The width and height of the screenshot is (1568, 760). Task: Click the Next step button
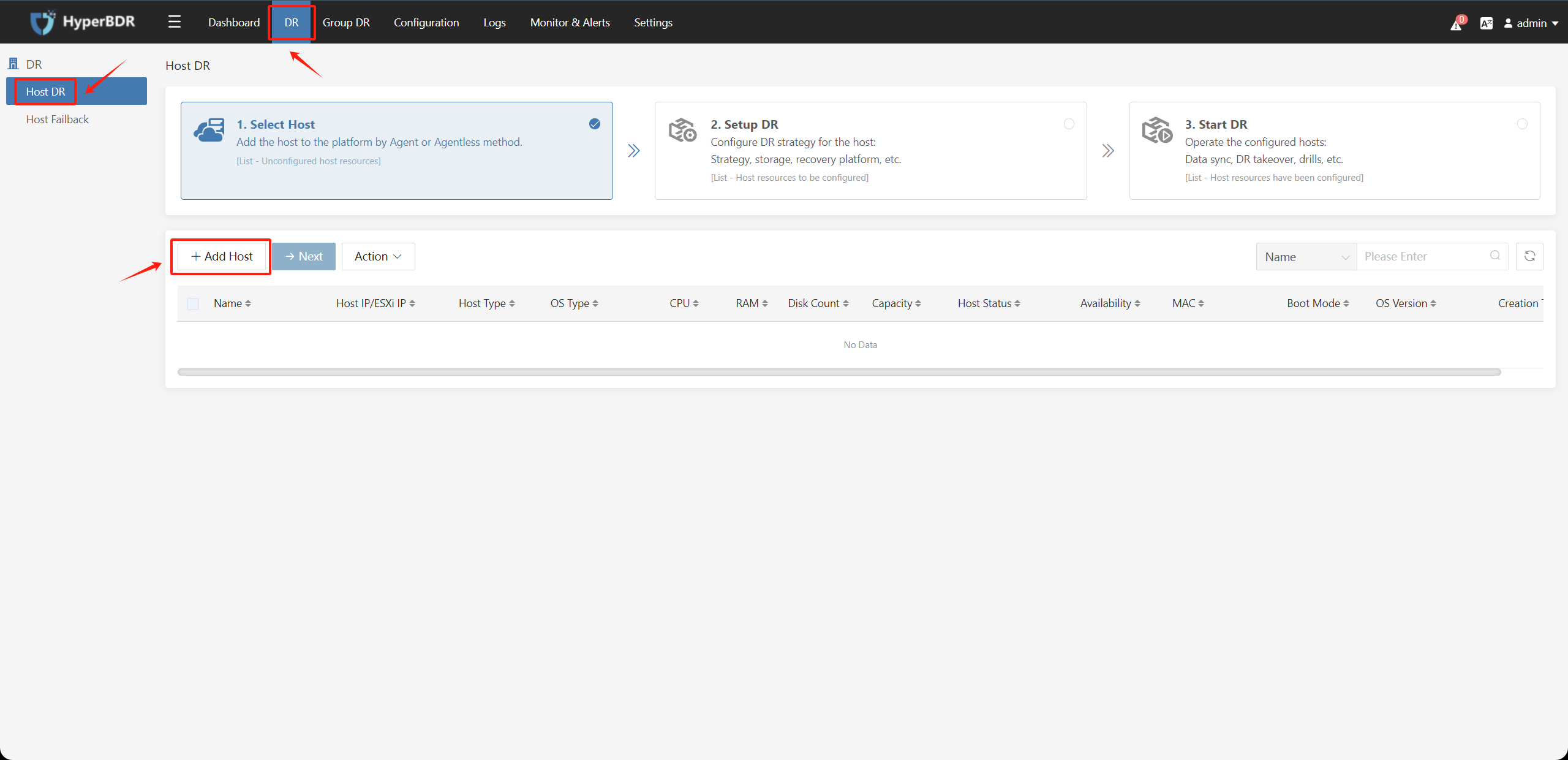tap(305, 256)
